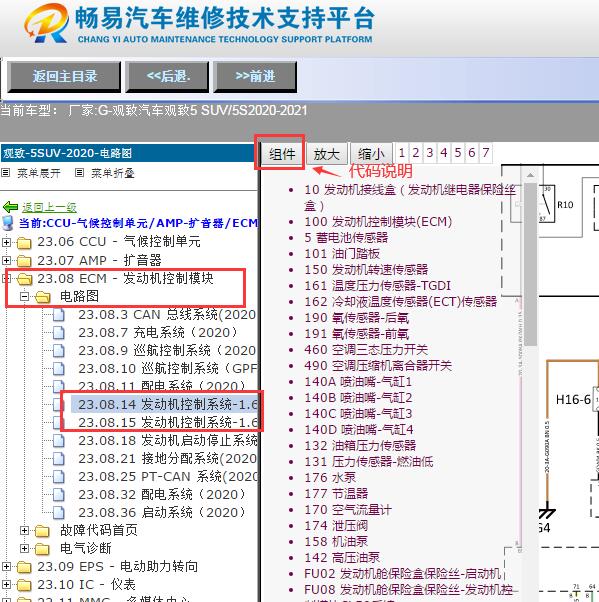Click 23.08.3 CAN document icon
This screenshot has height=602, width=599.
click(59, 315)
